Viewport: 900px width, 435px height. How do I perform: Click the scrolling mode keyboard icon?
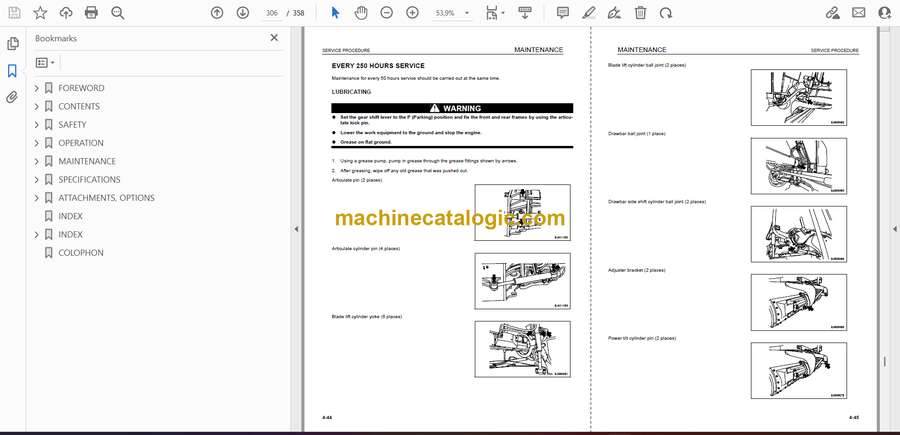[x=525, y=13]
